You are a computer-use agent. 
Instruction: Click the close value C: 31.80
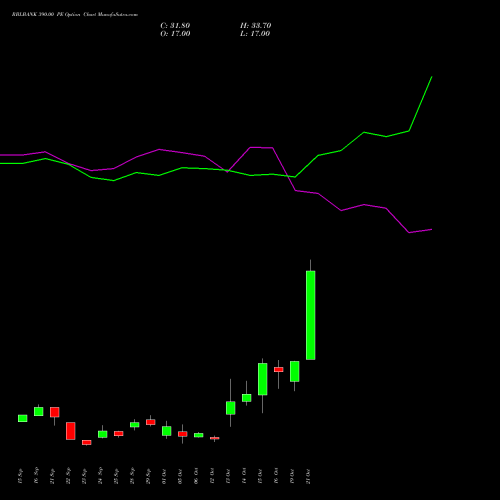[x=175, y=26]
